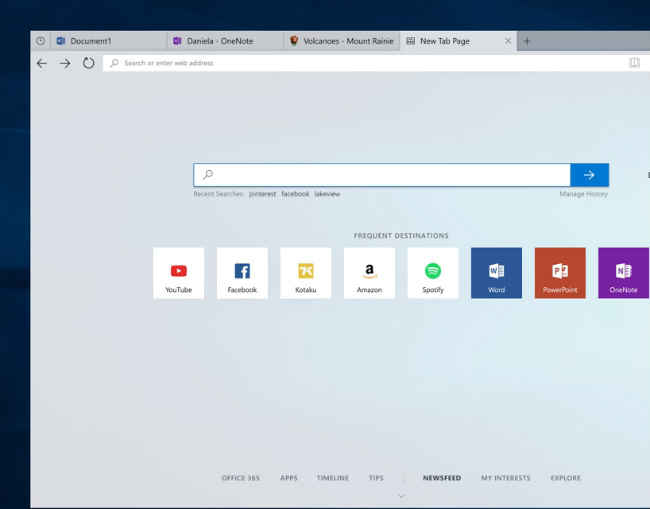Click the page icon on New Tab Page tab
The height and width of the screenshot is (509, 650).
click(x=411, y=41)
